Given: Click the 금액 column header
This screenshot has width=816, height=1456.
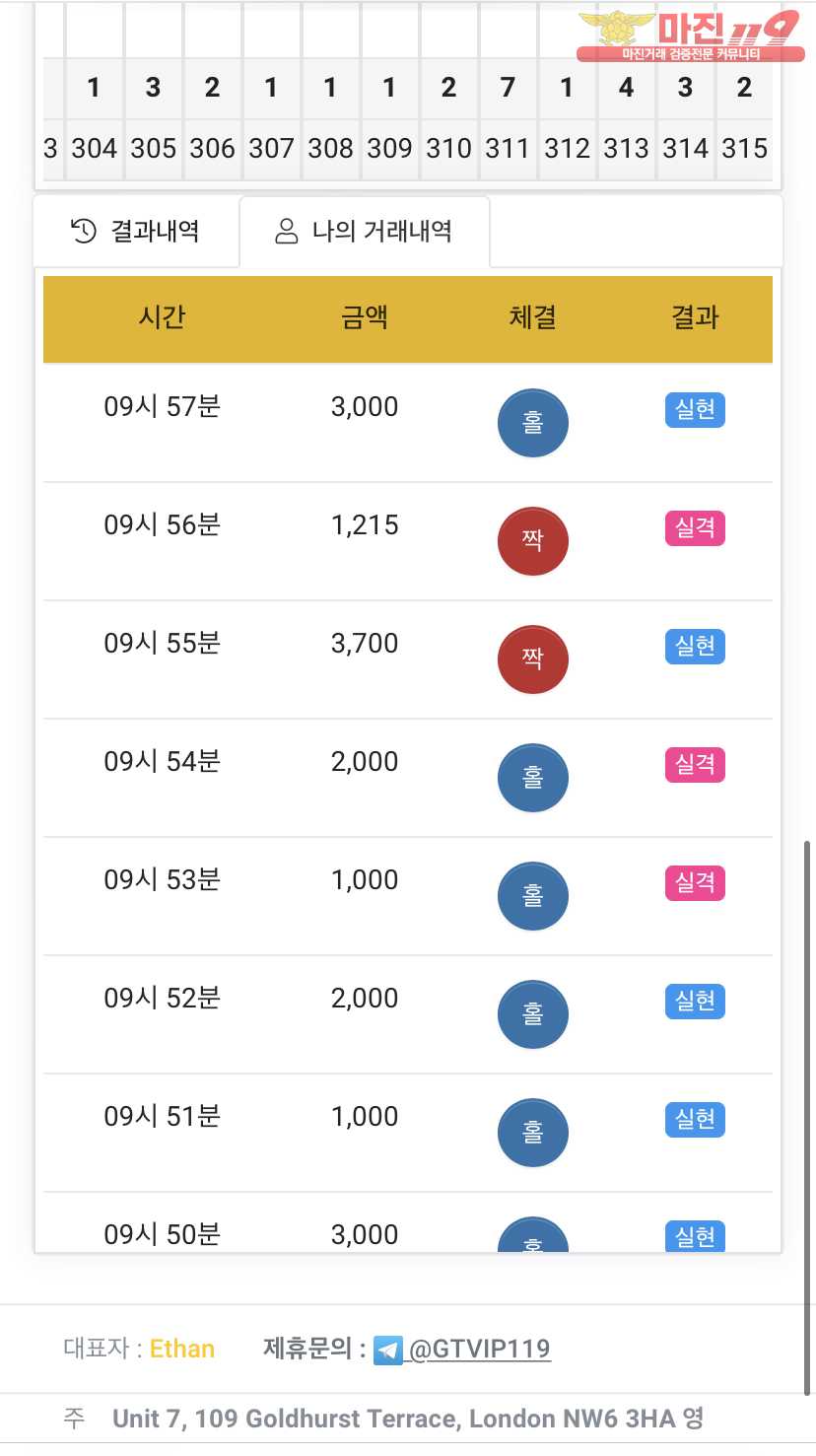Looking at the screenshot, I should click(x=365, y=317).
